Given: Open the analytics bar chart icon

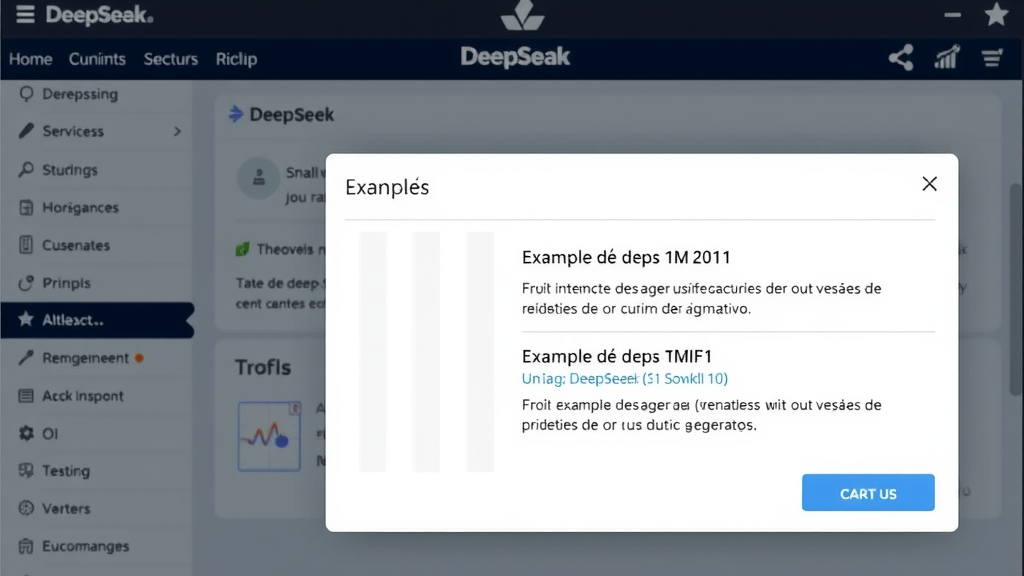Looking at the screenshot, I should click(946, 58).
